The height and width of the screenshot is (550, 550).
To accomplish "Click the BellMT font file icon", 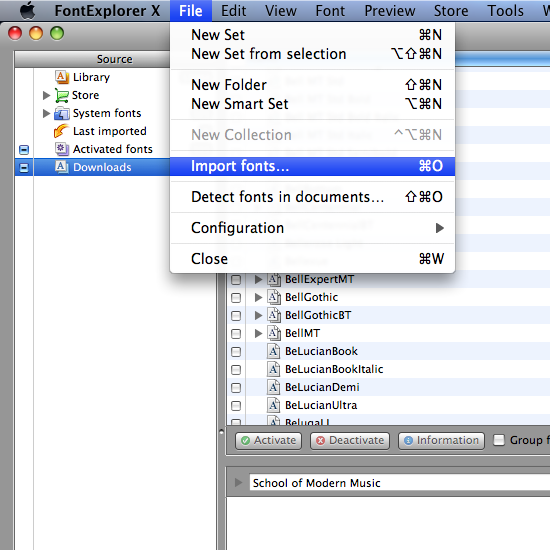I will (274, 333).
